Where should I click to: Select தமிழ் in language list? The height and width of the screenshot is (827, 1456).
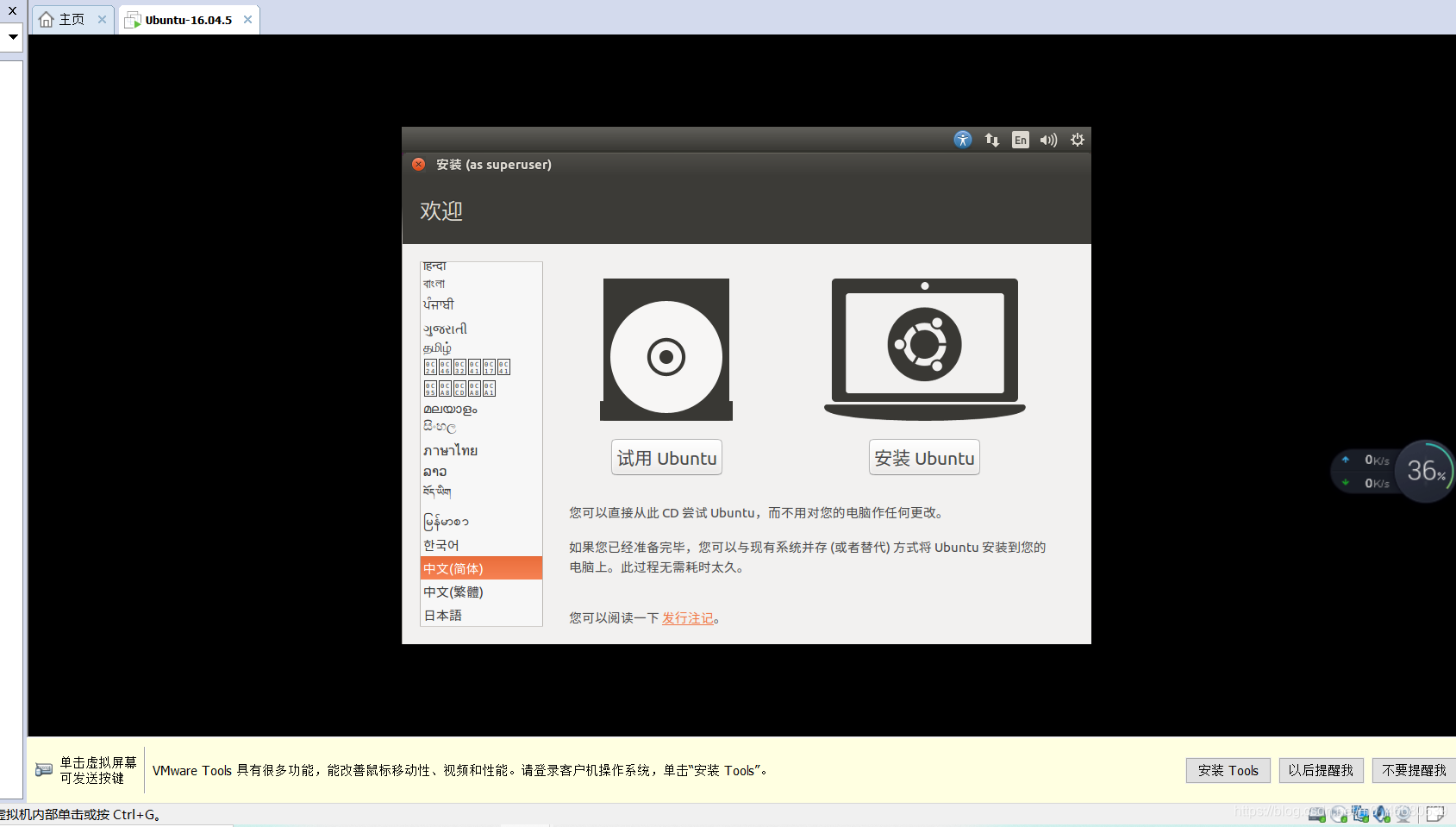tap(481, 348)
